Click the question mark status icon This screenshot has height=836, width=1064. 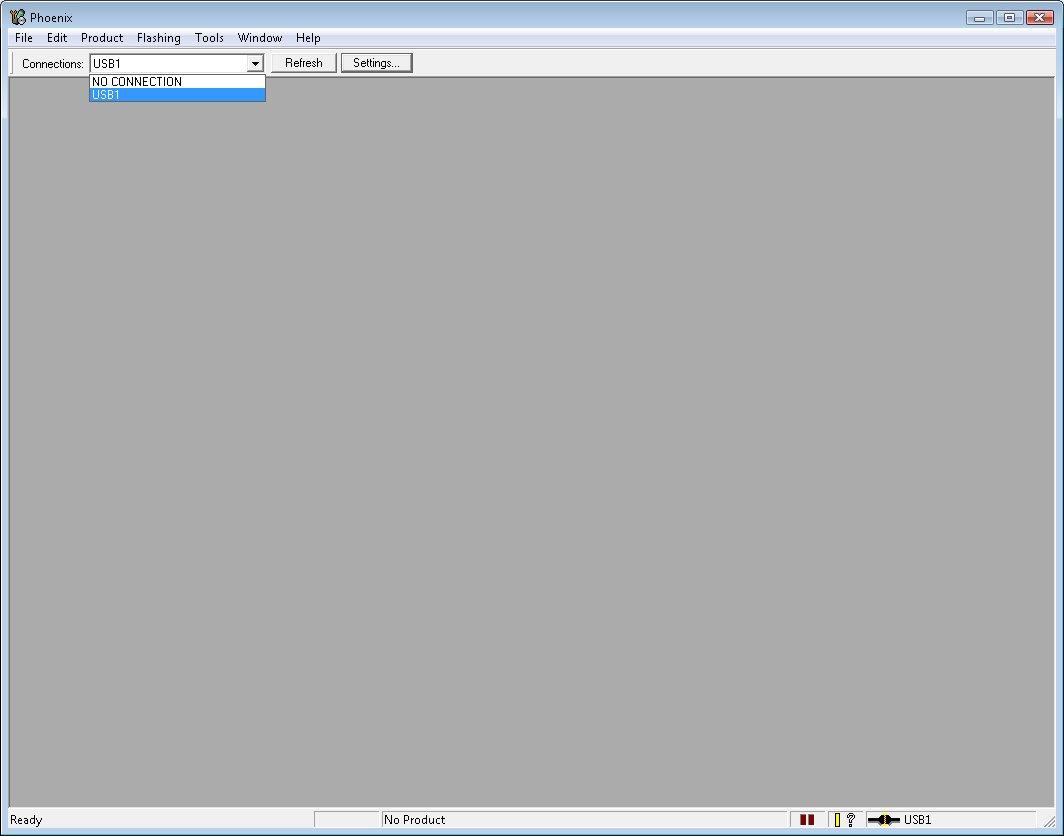[x=851, y=820]
